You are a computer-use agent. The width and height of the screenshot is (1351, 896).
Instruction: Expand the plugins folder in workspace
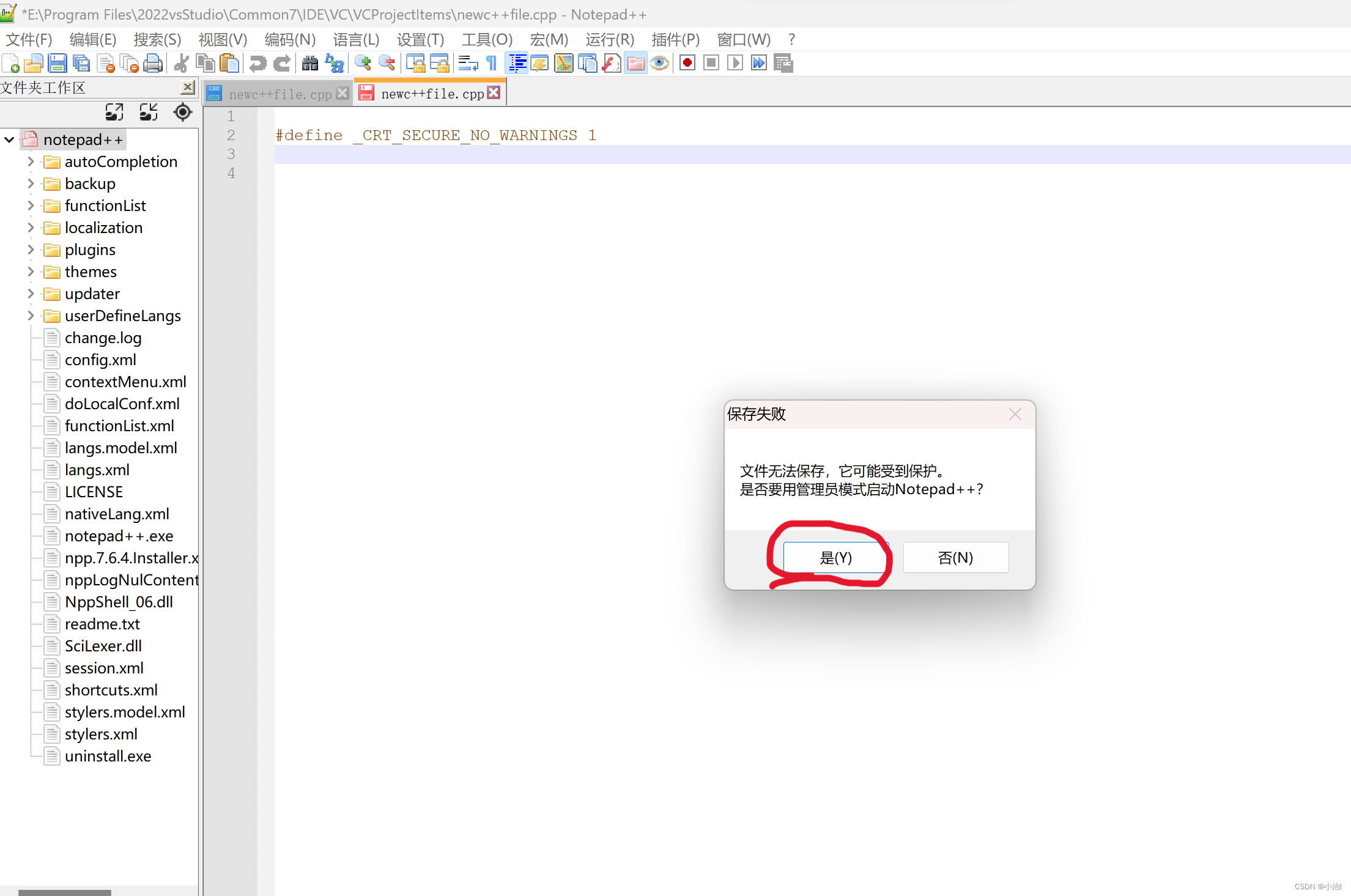coord(31,250)
